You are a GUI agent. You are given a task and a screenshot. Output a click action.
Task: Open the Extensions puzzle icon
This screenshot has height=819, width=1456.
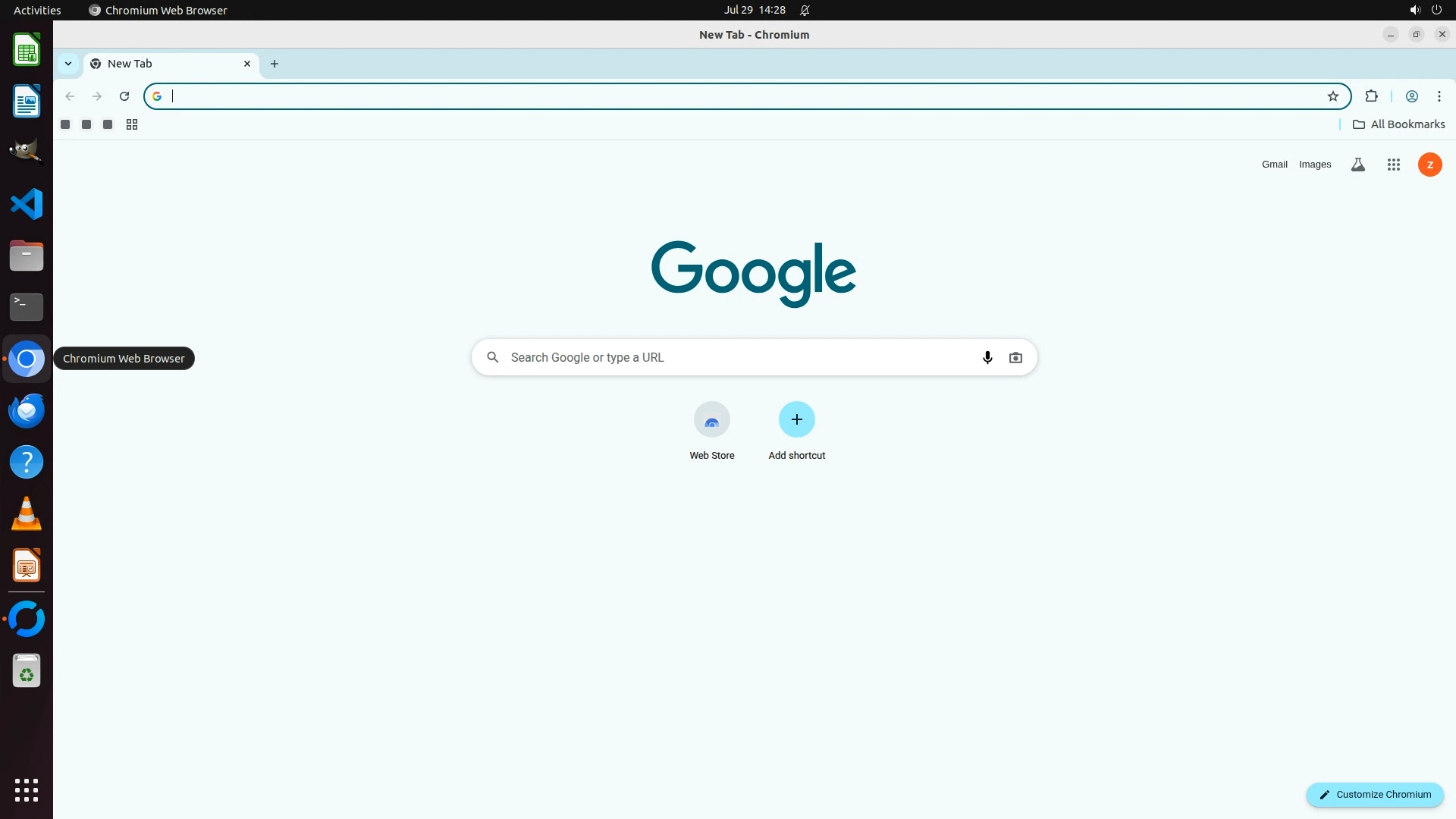click(1371, 96)
